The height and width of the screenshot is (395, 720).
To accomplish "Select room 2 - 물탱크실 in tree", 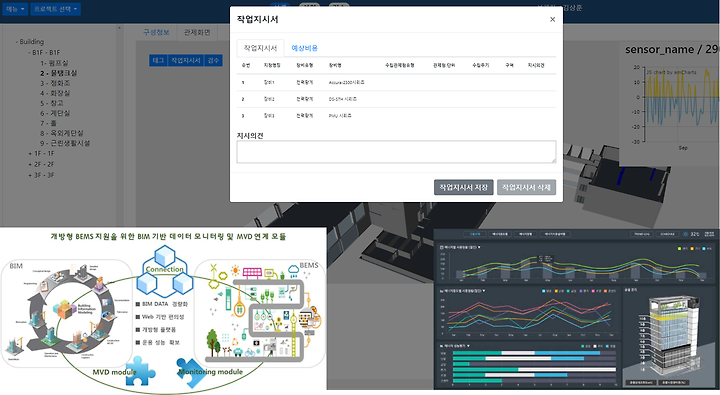I will tap(59, 73).
